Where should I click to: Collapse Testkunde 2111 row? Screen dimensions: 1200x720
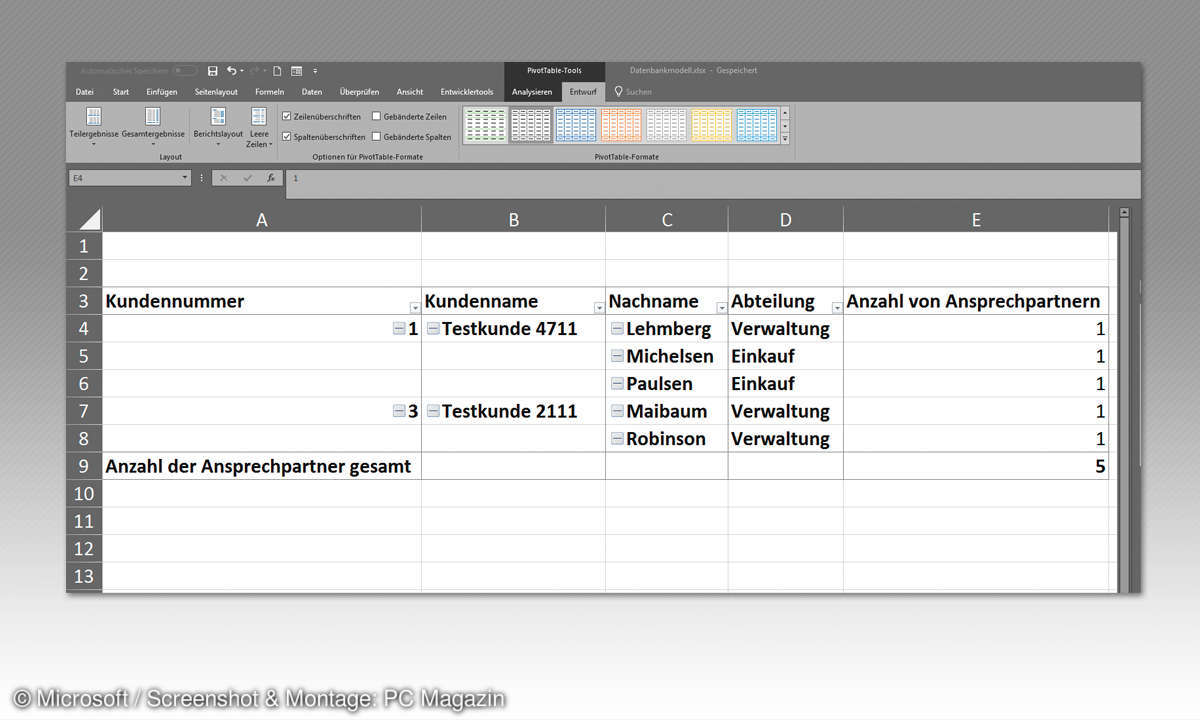(433, 411)
